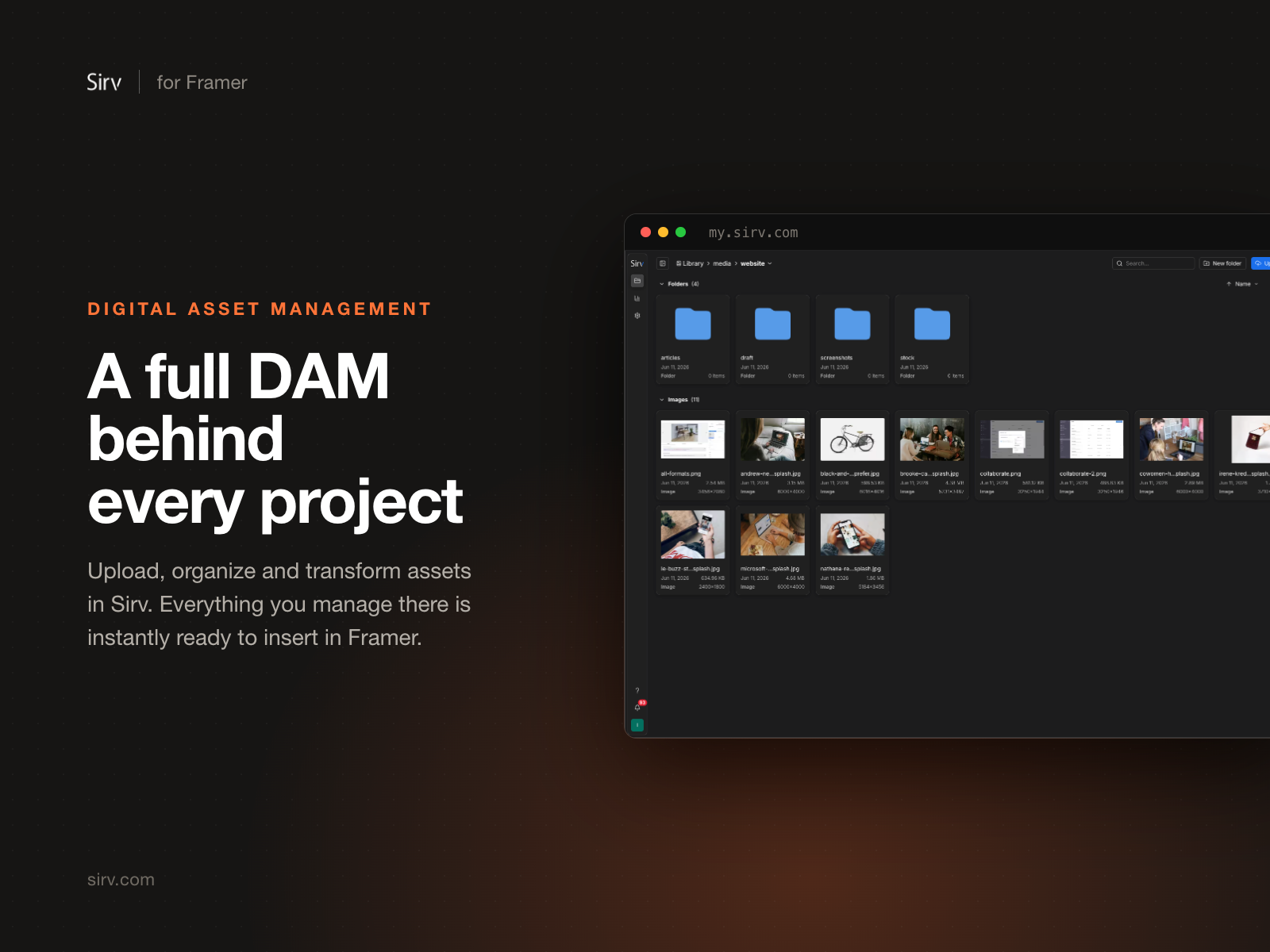Screen dimensions: 1270x952
Task: Open the screenshots folder
Action: pyautogui.click(x=852, y=340)
